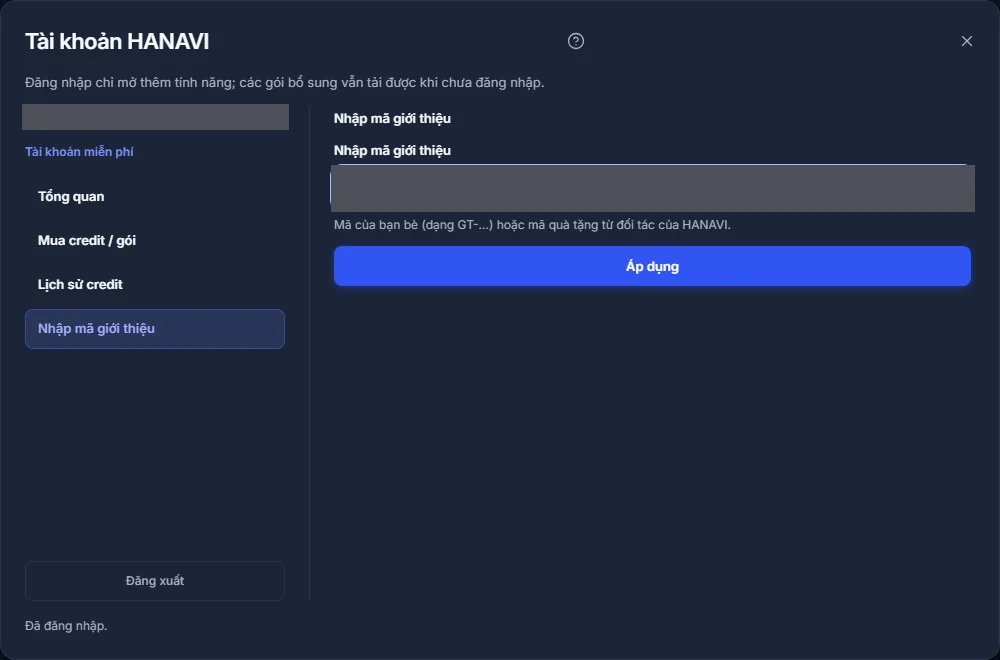Click the blue Áp dụng button
Image resolution: width=1000 pixels, height=660 pixels.
652,267
